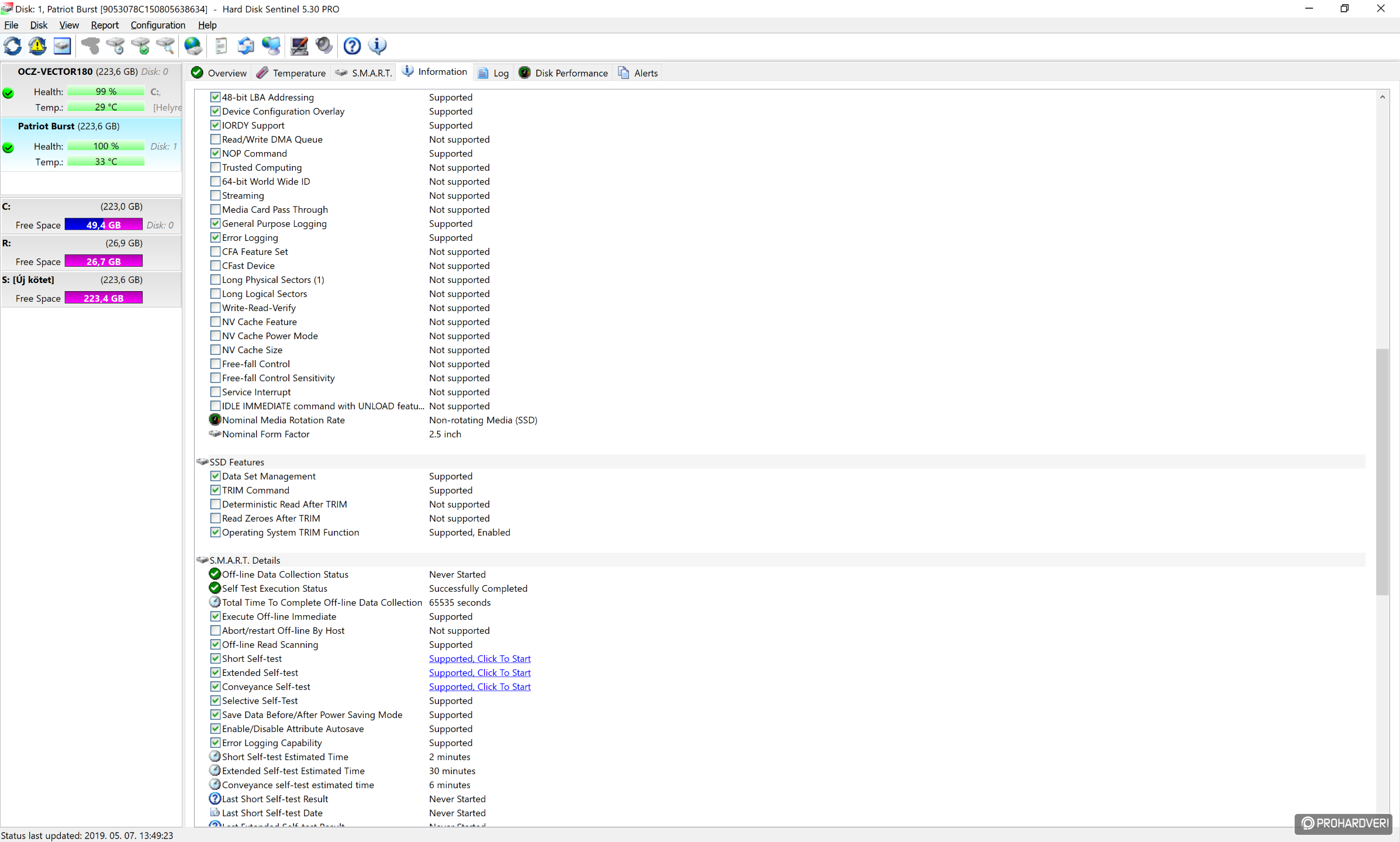Open the Configuration menu
The image size is (1400, 842).
[158, 25]
